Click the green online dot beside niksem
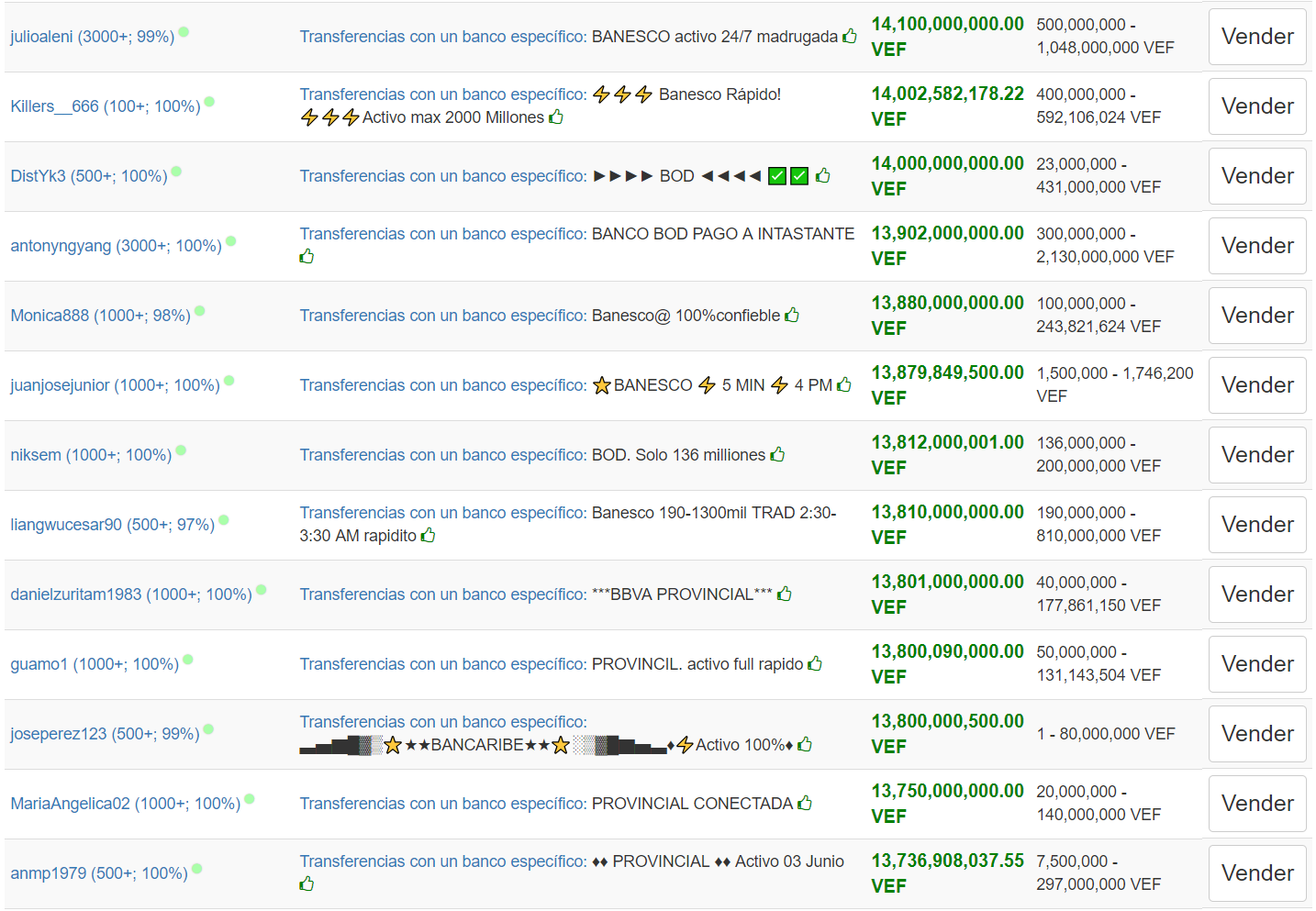Viewport: 1316px width, 911px height. [x=181, y=450]
